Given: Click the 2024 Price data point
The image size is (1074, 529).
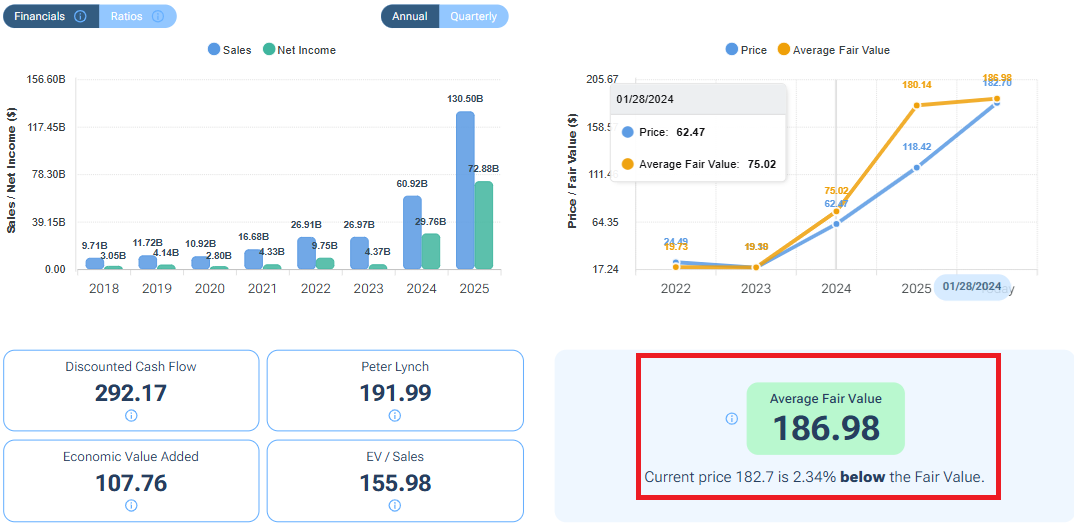Looking at the screenshot, I should [x=836, y=224].
